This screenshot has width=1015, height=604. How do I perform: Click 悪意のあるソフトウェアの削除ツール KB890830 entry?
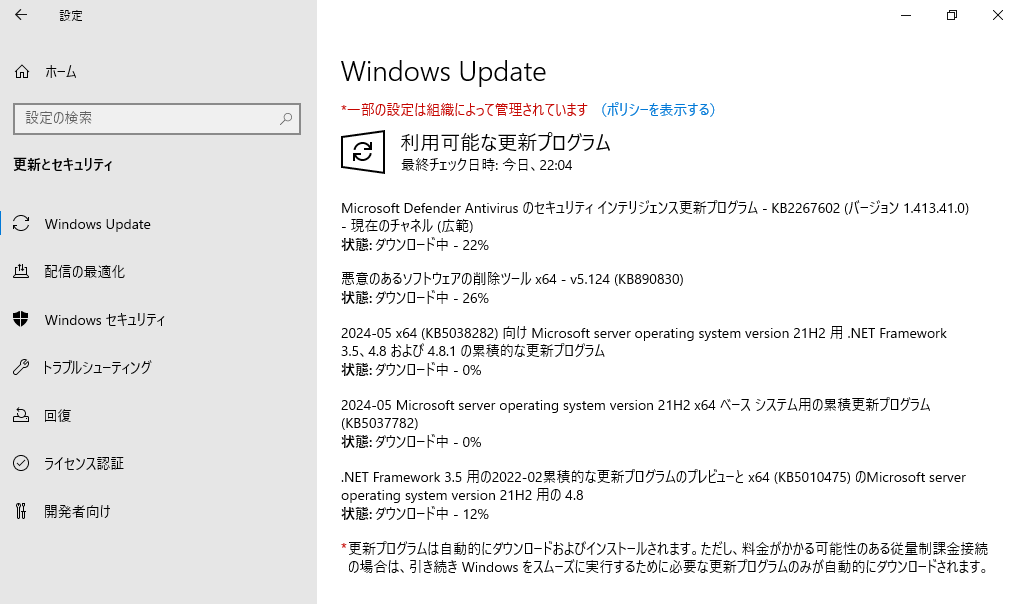512,279
